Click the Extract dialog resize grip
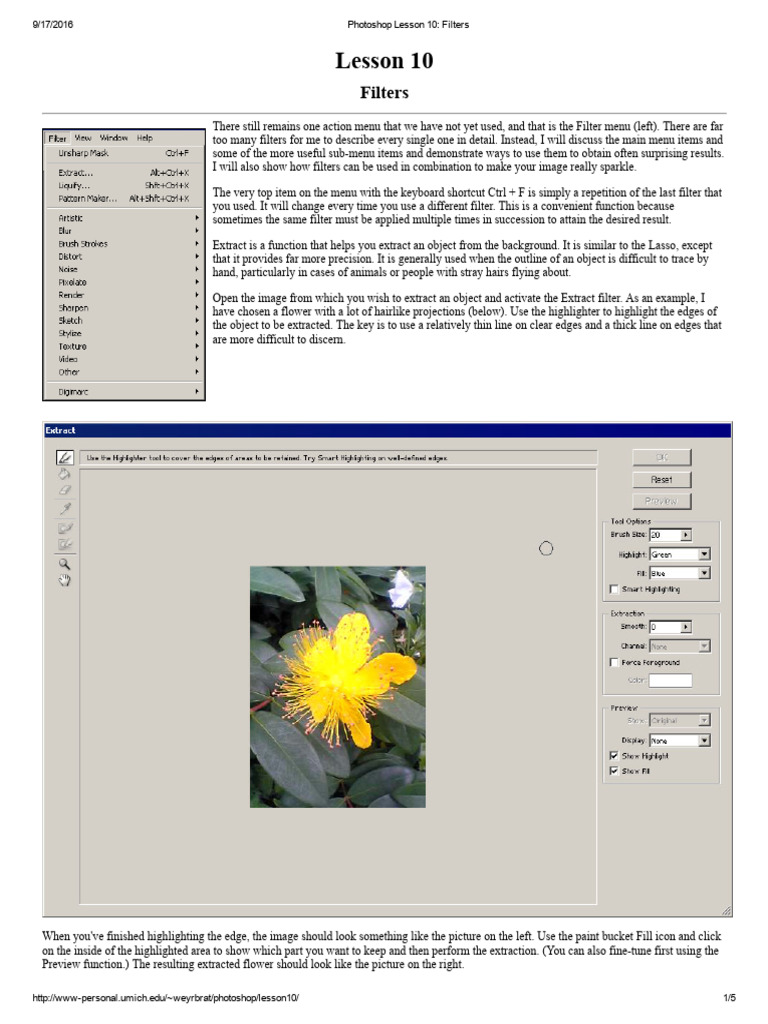 point(726,910)
